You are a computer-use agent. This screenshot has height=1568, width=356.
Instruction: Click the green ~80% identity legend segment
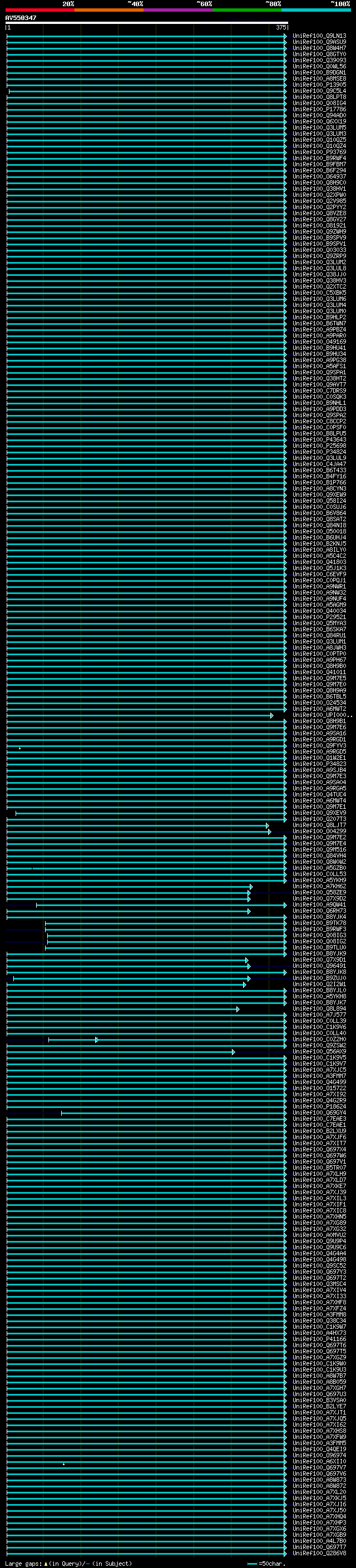coord(247,10)
